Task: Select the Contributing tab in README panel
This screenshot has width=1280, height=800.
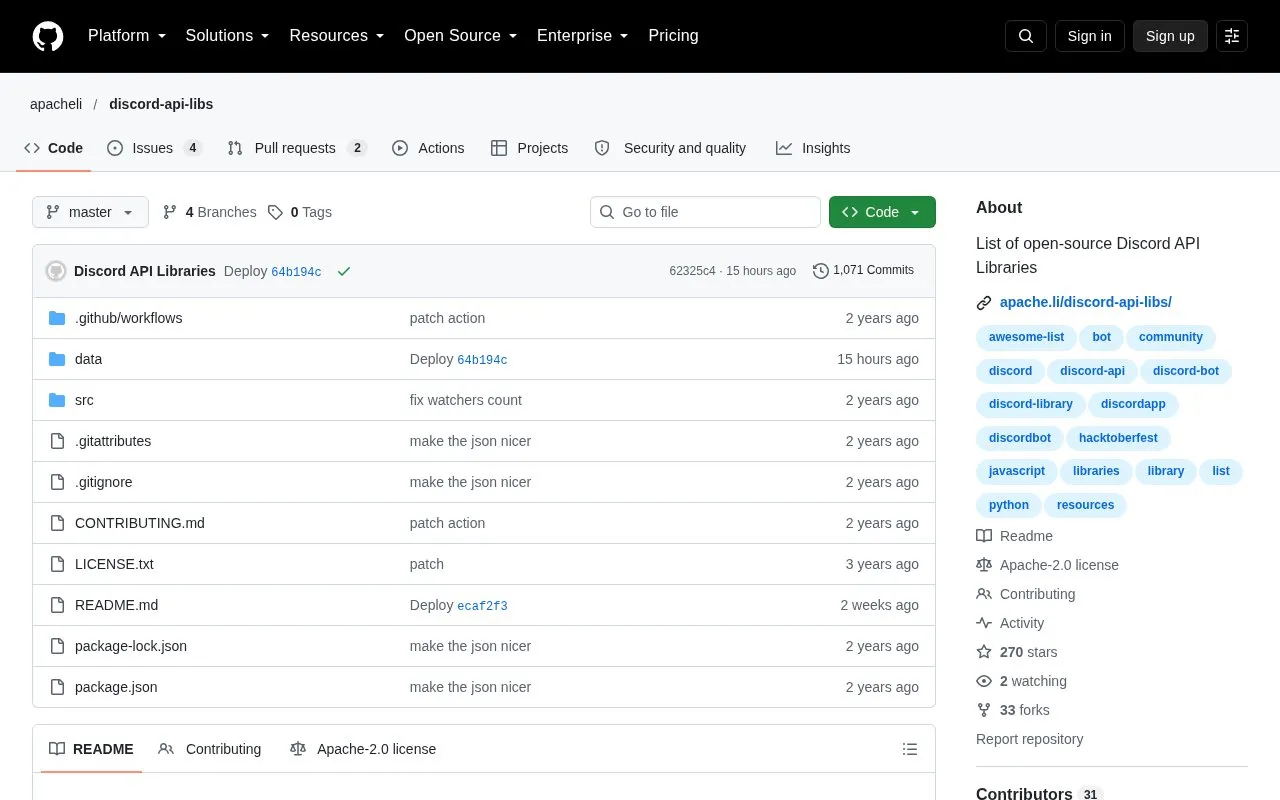Action: point(210,749)
